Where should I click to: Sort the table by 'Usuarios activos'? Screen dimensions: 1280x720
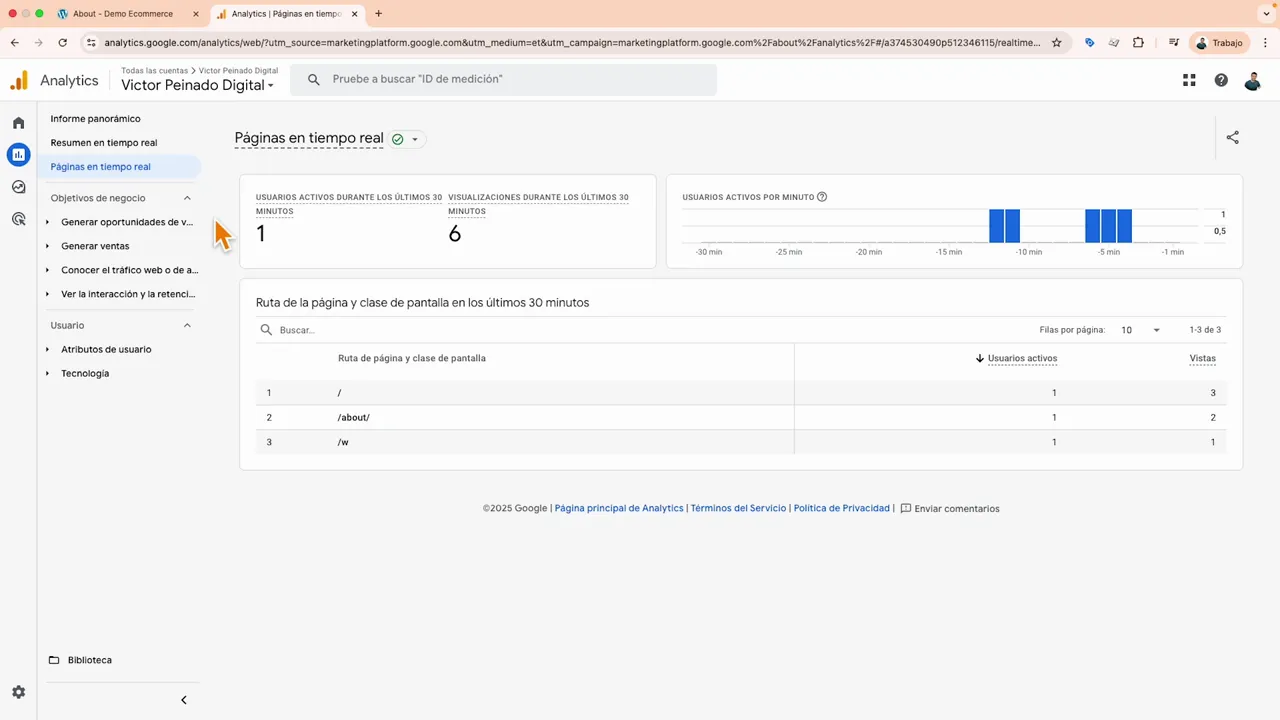click(1022, 358)
